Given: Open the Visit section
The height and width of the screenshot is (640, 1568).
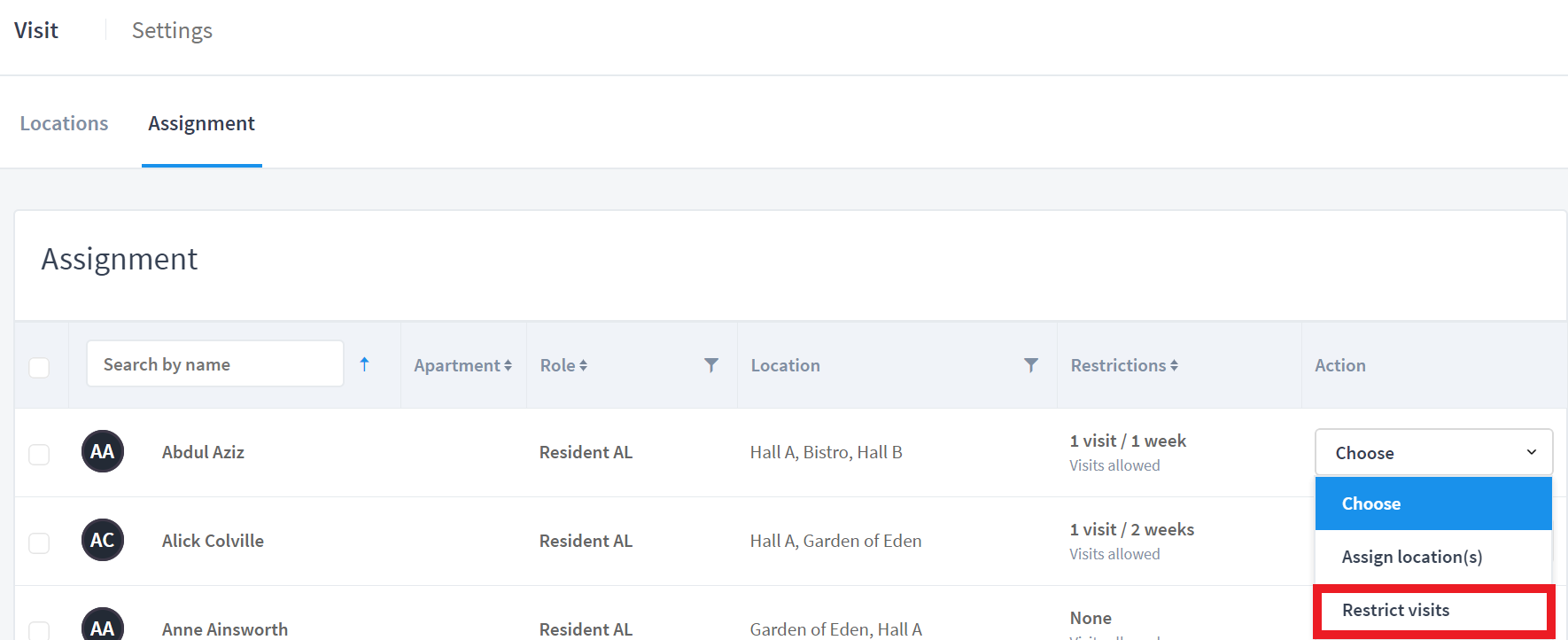Looking at the screenshot, I should (x=36, y=30).
